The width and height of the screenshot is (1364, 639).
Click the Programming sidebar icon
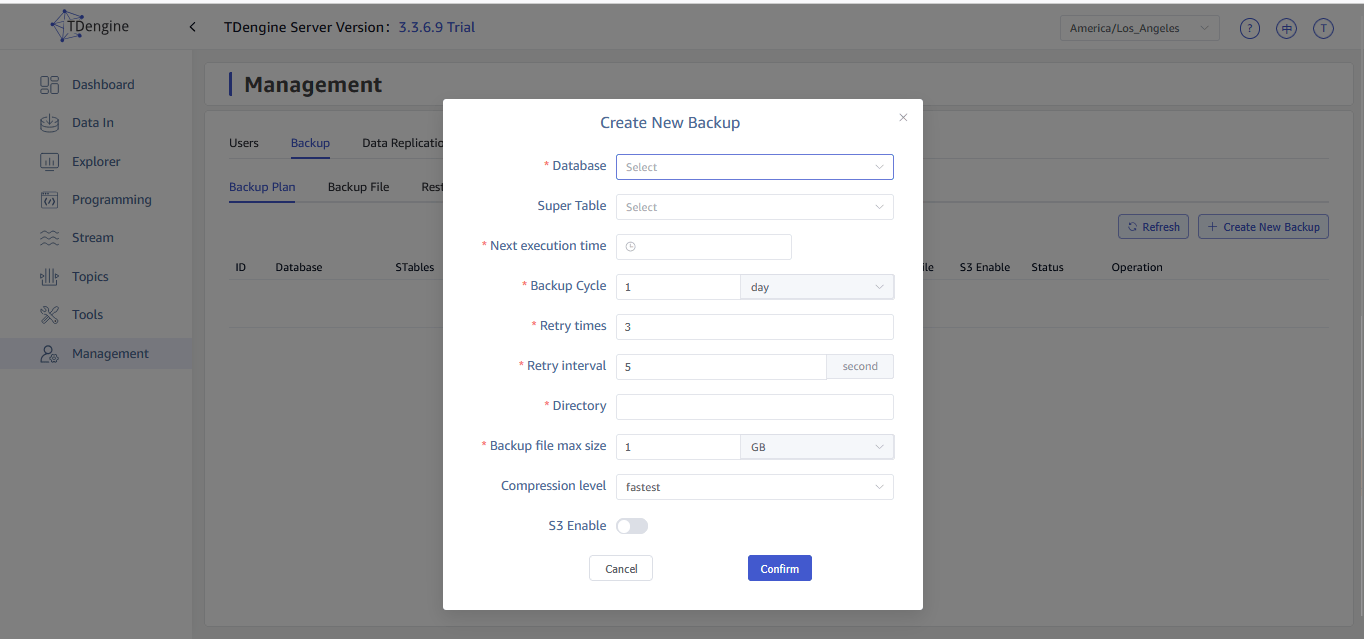(50, 200)
